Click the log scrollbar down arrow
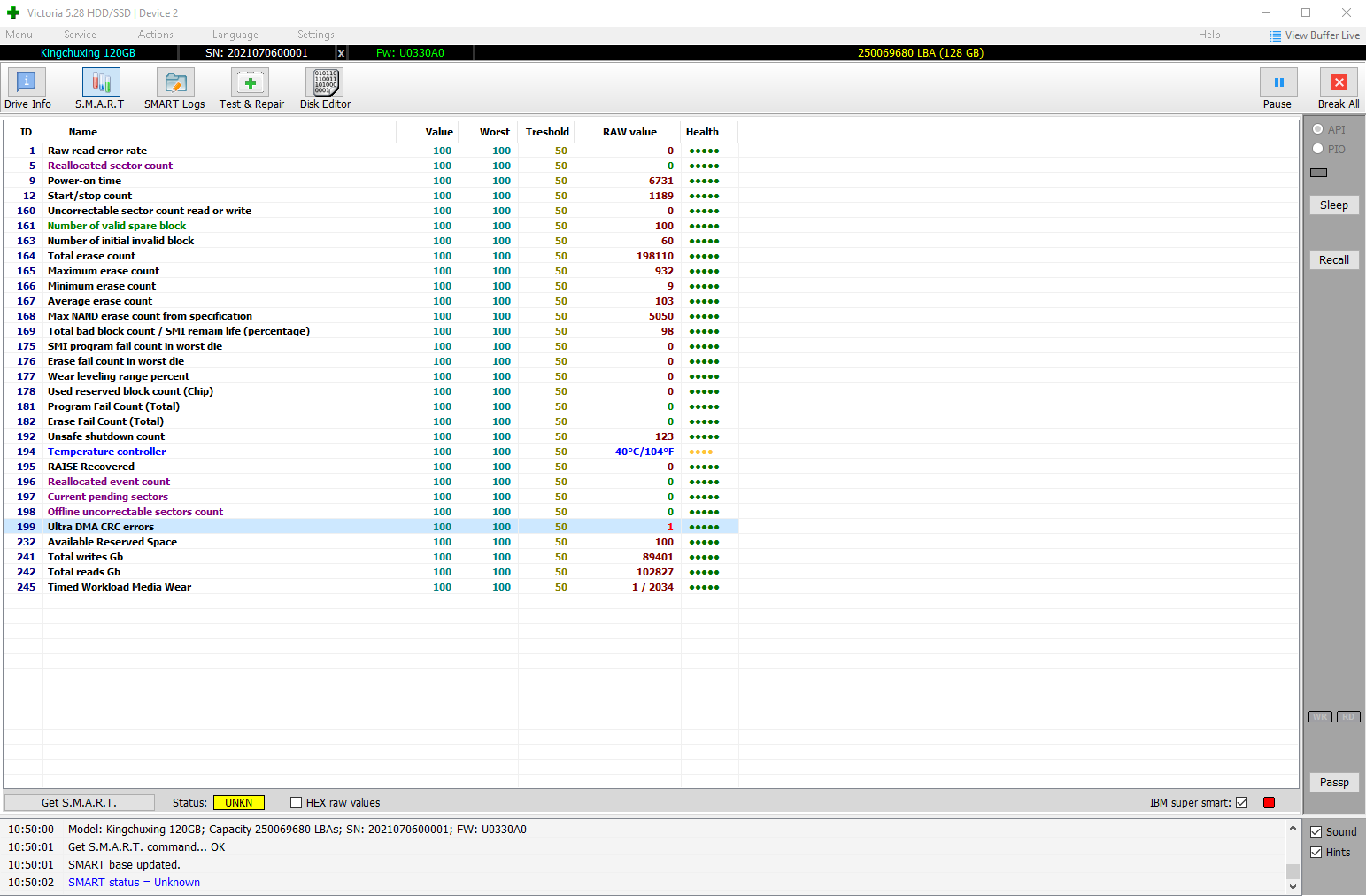This screenshot has height=896, width=1366. (x=1293, y=886)
